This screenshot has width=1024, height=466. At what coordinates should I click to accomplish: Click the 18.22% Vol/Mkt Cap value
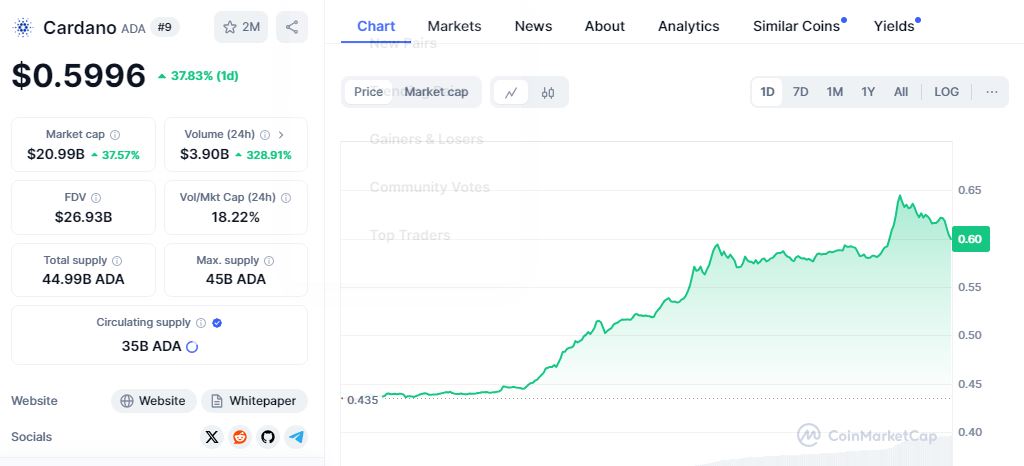pos(236,217)
